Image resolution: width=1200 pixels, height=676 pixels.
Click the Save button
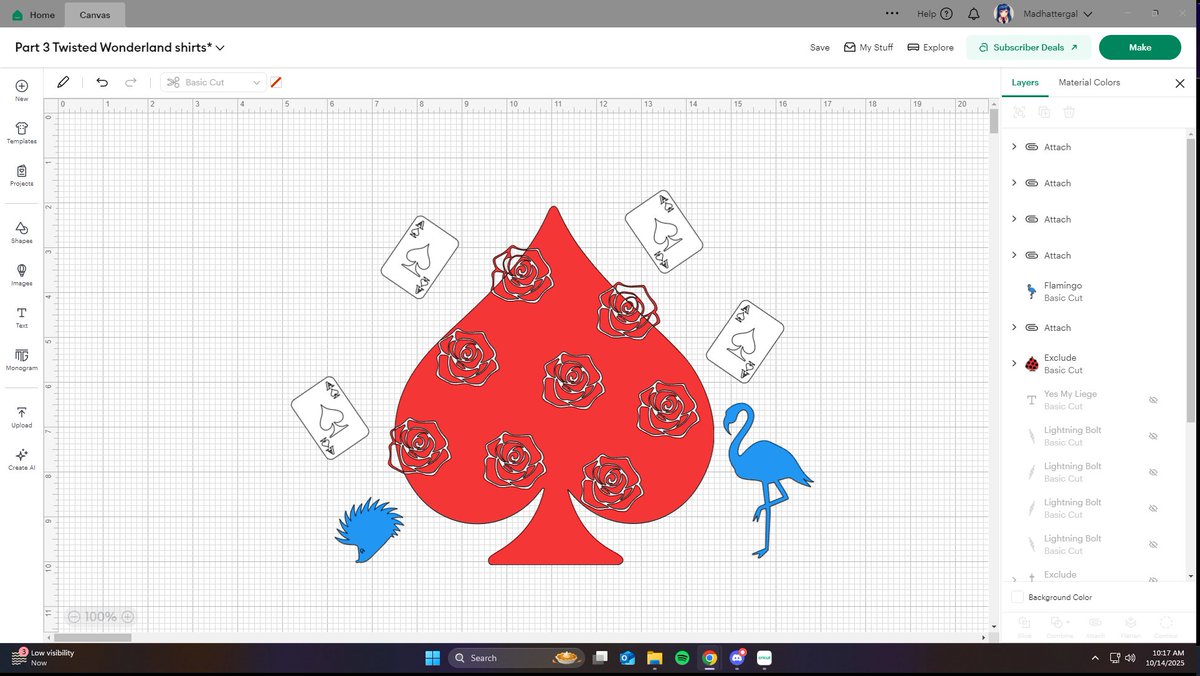click(820, 47)
